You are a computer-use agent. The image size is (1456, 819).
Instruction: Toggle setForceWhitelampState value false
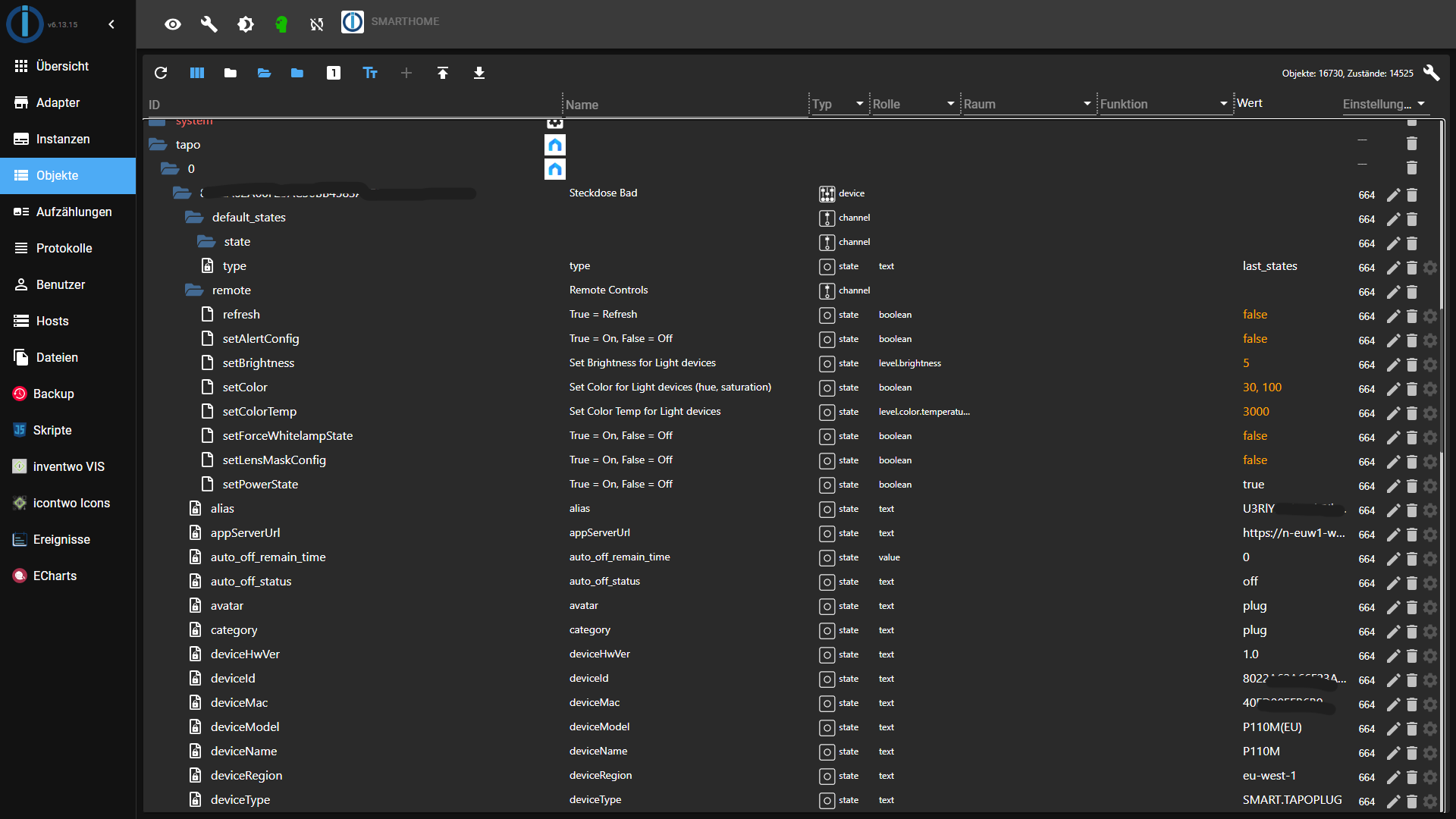1255,435
